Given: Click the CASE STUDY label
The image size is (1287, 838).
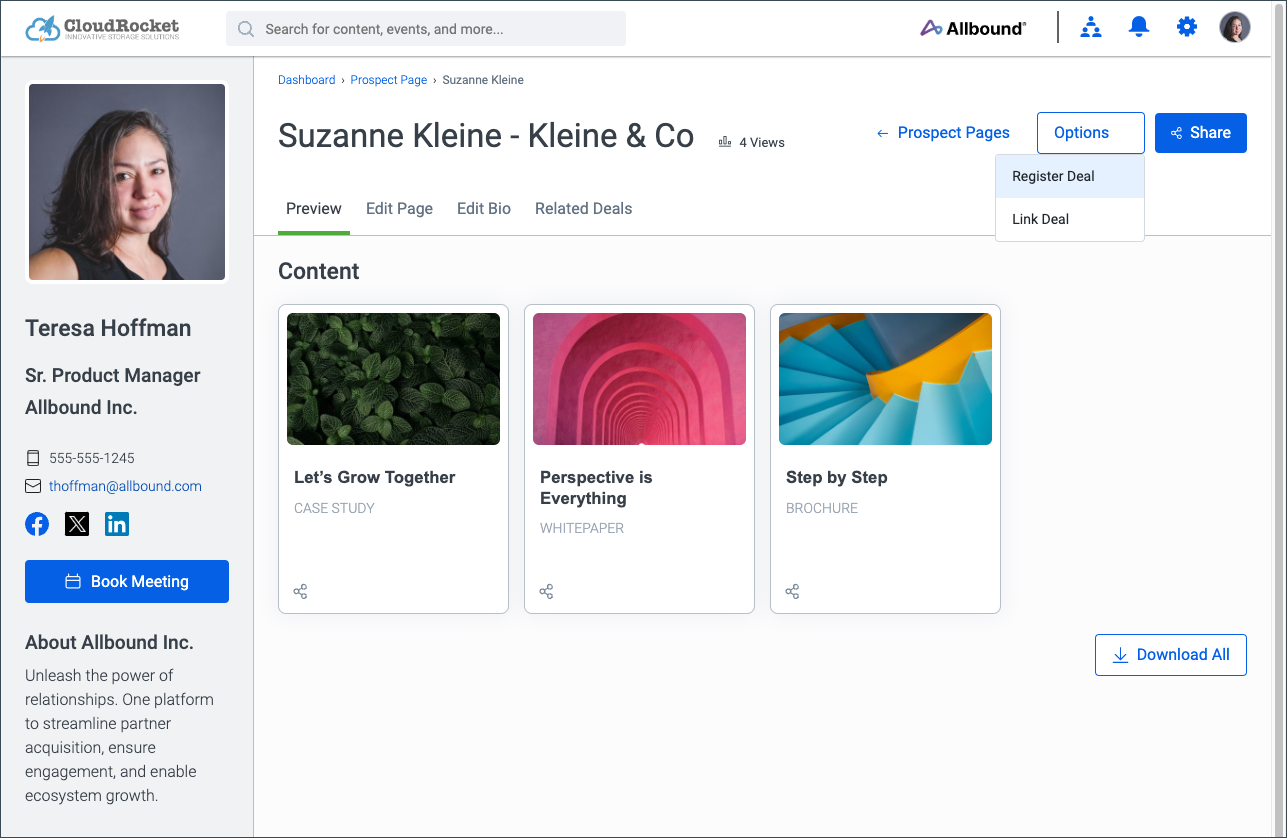Looking at the screenshot, I should pyautogui.click(x=334, y=508).
